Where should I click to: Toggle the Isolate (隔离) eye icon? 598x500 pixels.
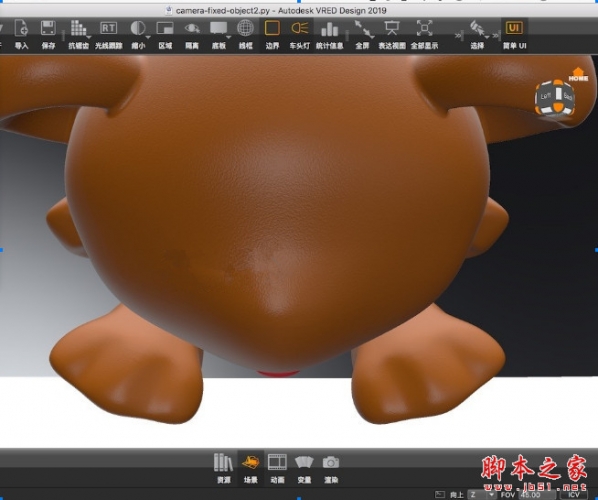192,28
